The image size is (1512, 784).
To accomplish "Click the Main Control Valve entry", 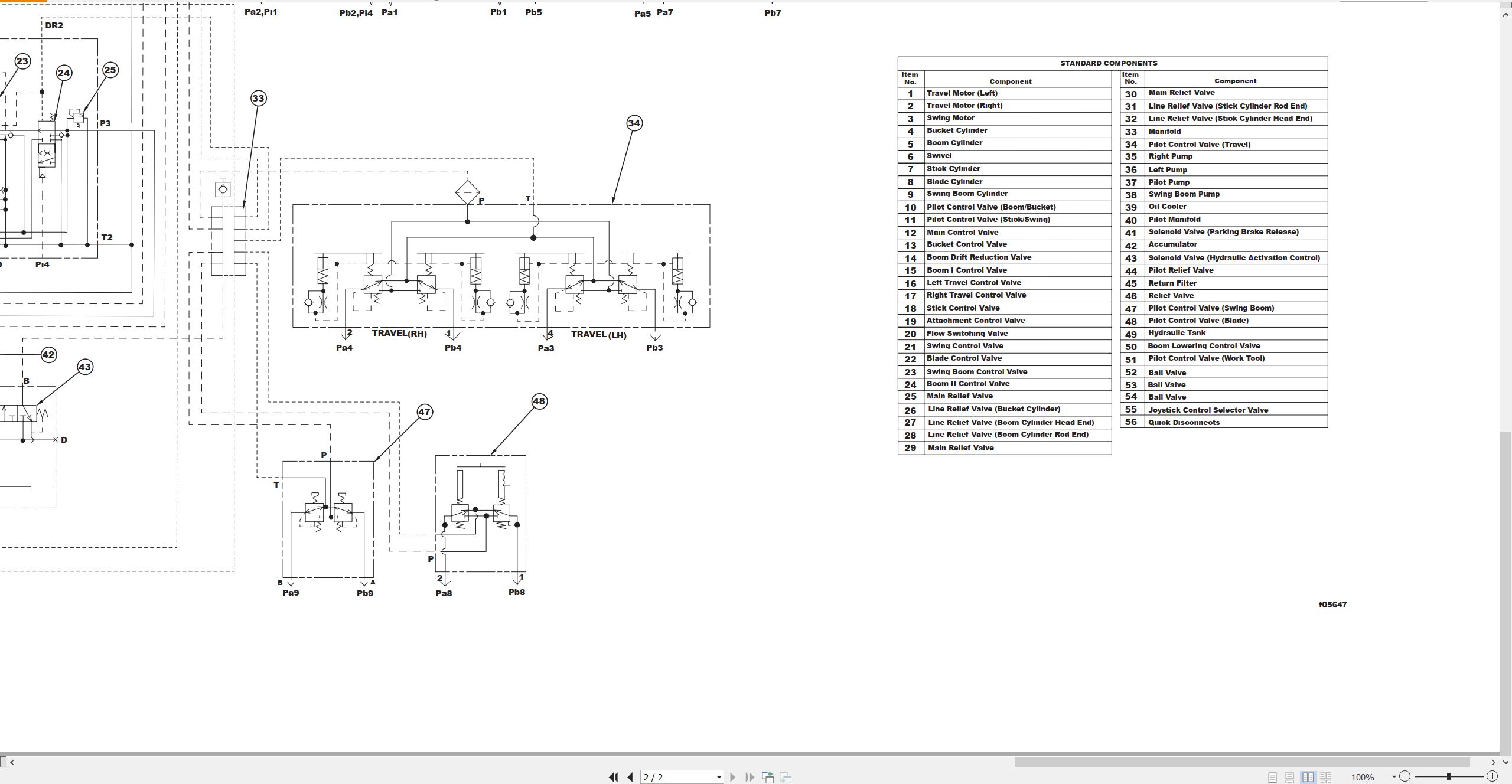I will pyautogui.click(x=962, y=233).
